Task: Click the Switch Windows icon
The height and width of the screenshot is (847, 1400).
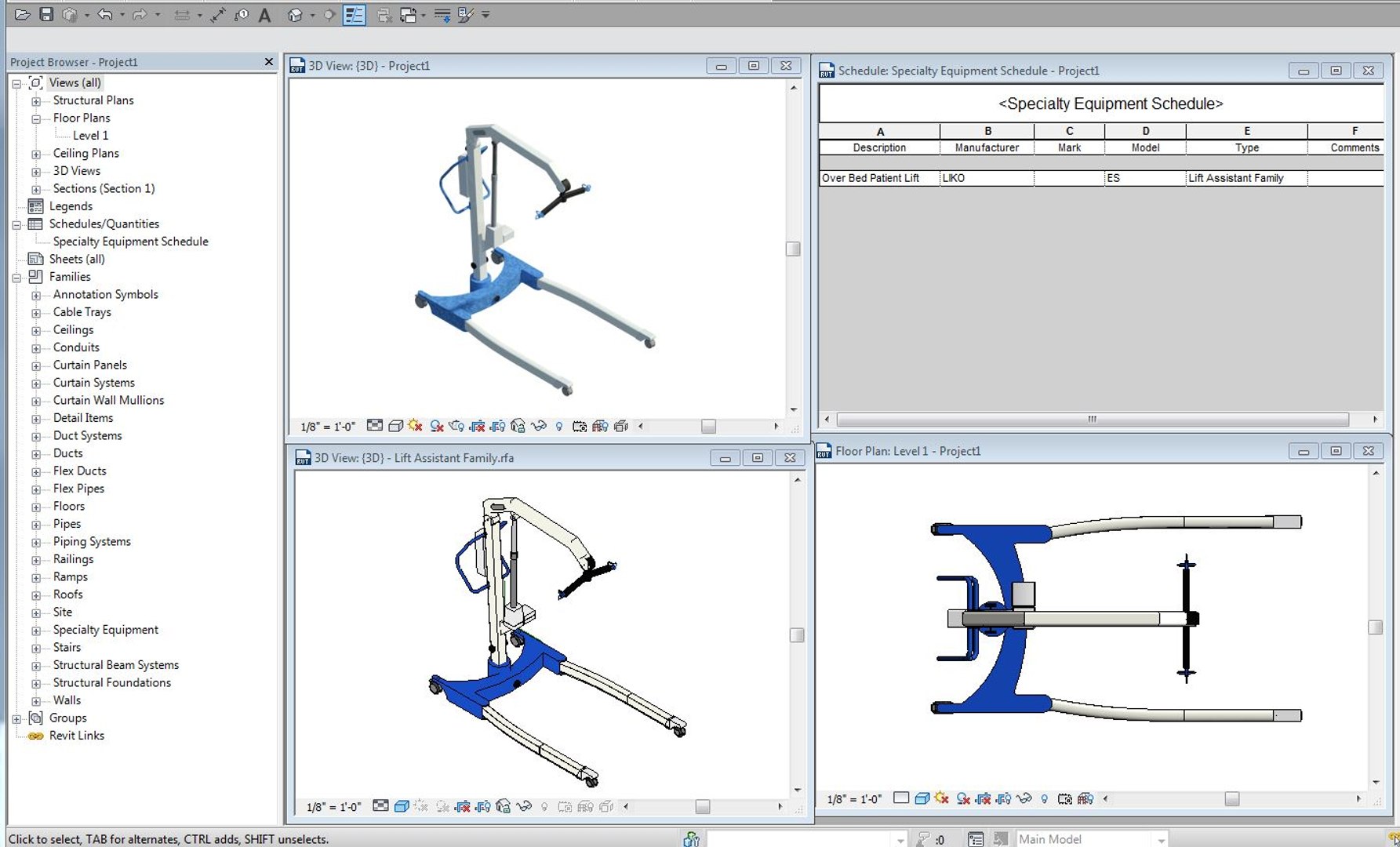Action: [408, 14]
